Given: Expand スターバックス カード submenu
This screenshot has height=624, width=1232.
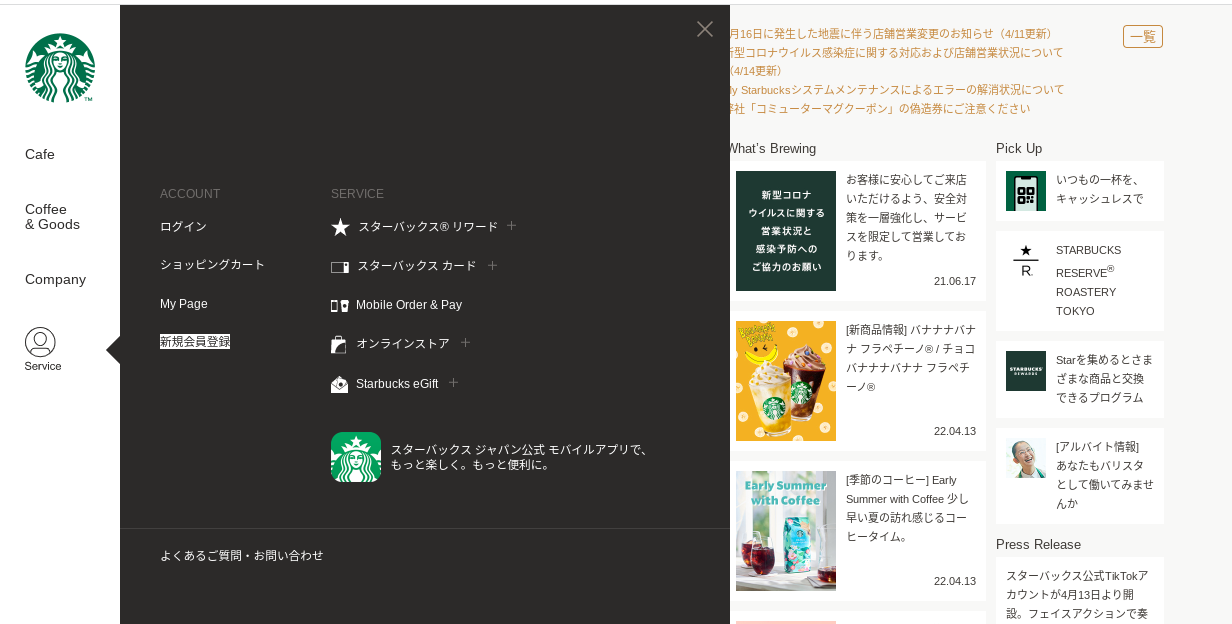Looking at the screenshot, I should 492,265.
